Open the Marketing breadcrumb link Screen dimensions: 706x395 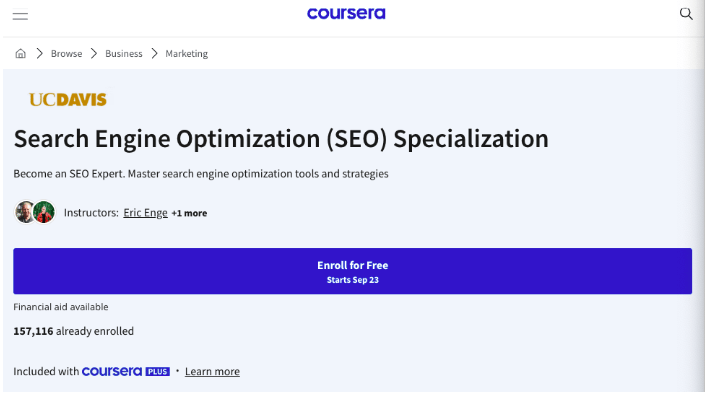(x=186, y=54)
